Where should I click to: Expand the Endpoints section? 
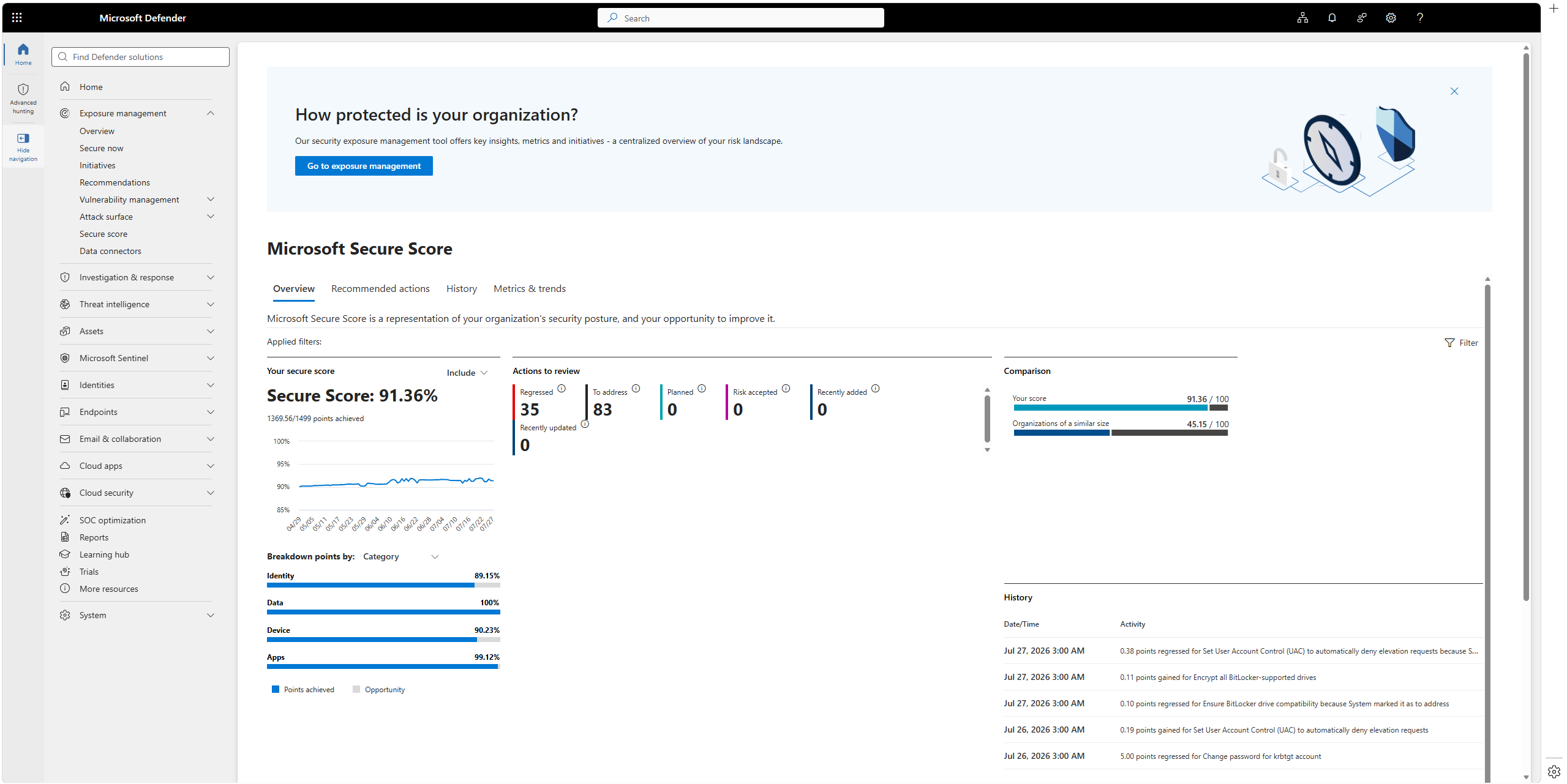(211, 412)
